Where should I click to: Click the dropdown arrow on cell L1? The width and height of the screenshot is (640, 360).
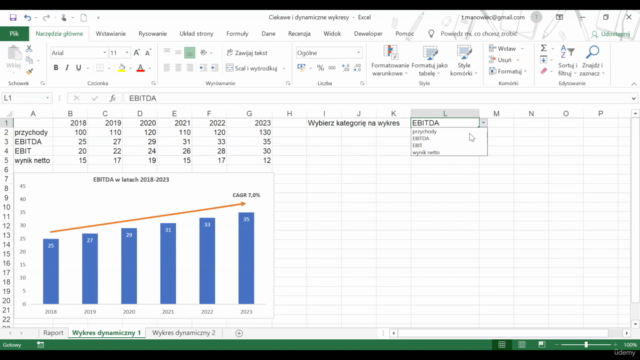pos(483,123)
